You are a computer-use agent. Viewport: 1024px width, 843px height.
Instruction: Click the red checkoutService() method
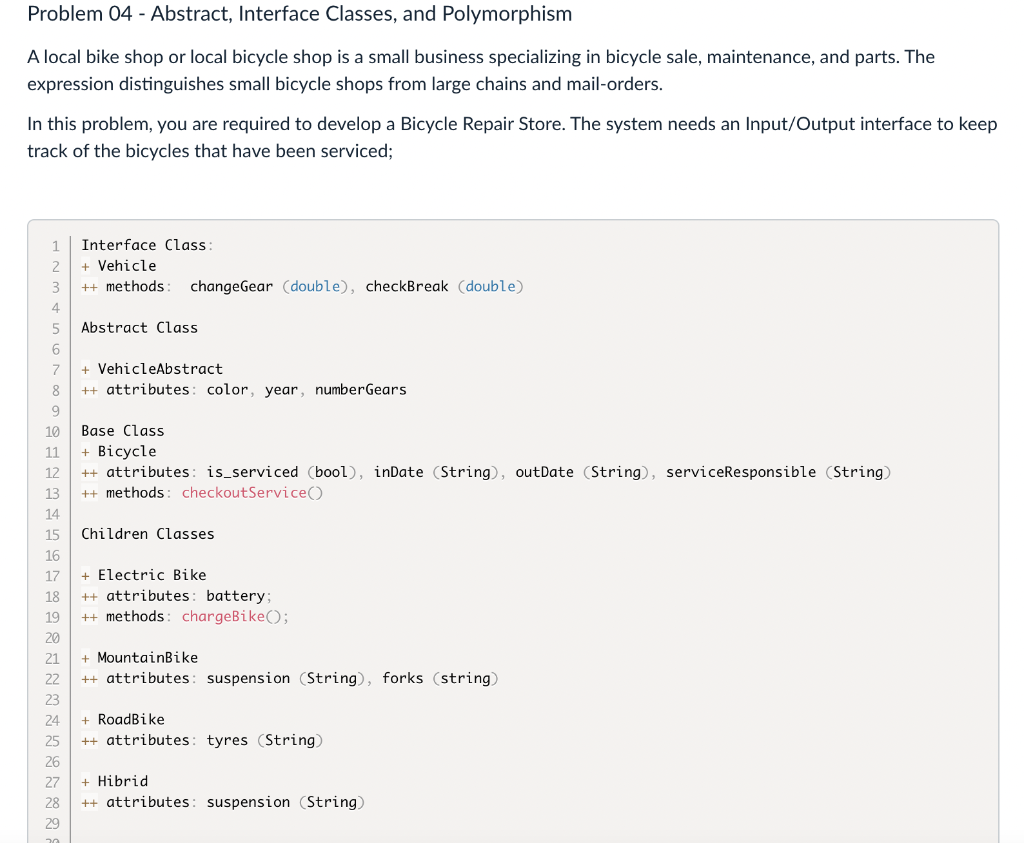tap(252, 493)
